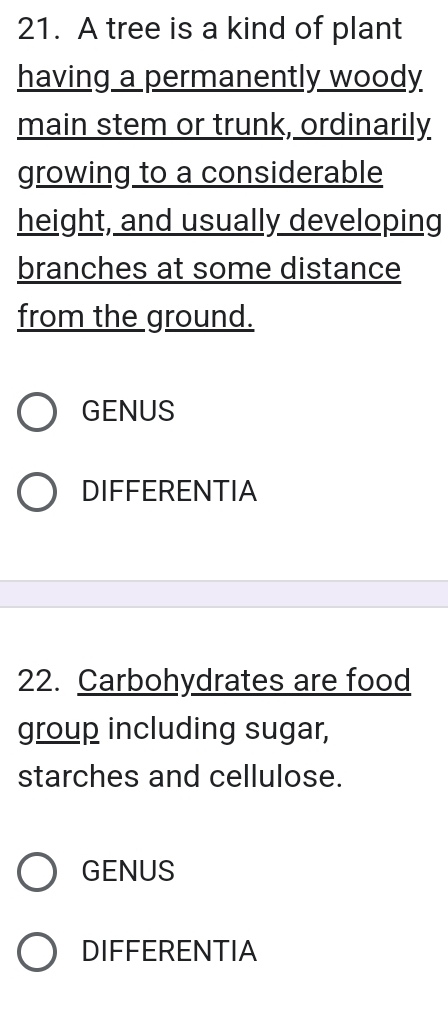Click underlined phrase 'from the ground.'
The image size is (448, 1025).
point(136,317)
